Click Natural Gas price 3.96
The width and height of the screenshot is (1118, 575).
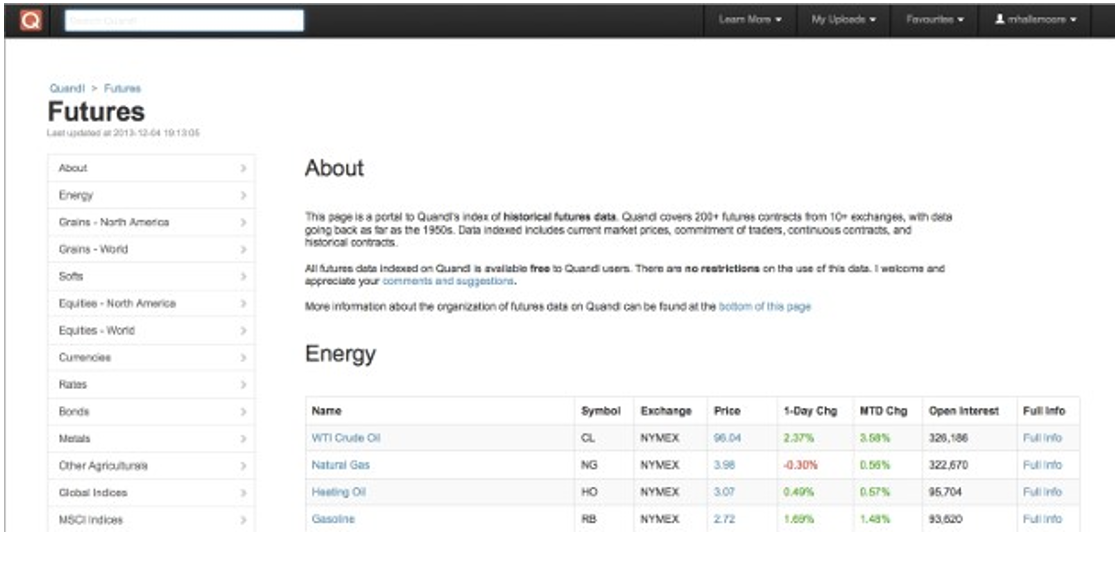724,465
